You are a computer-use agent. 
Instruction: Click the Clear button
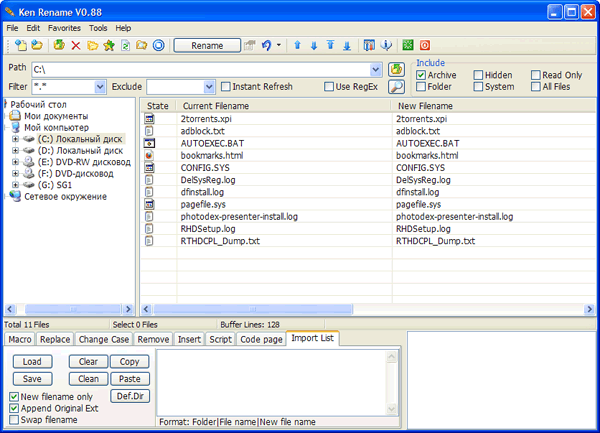(x=88, y=361)
